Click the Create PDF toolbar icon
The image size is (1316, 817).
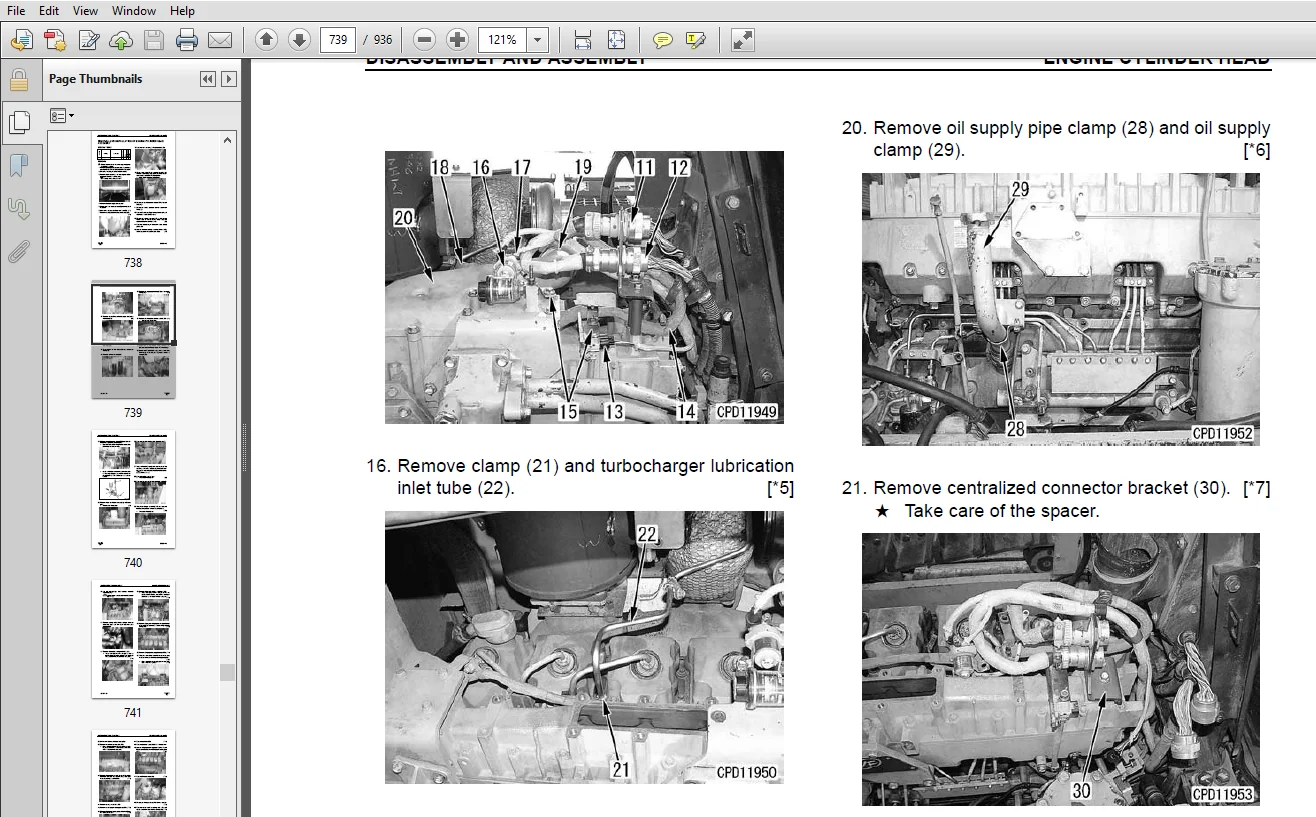tap(55, 40)
